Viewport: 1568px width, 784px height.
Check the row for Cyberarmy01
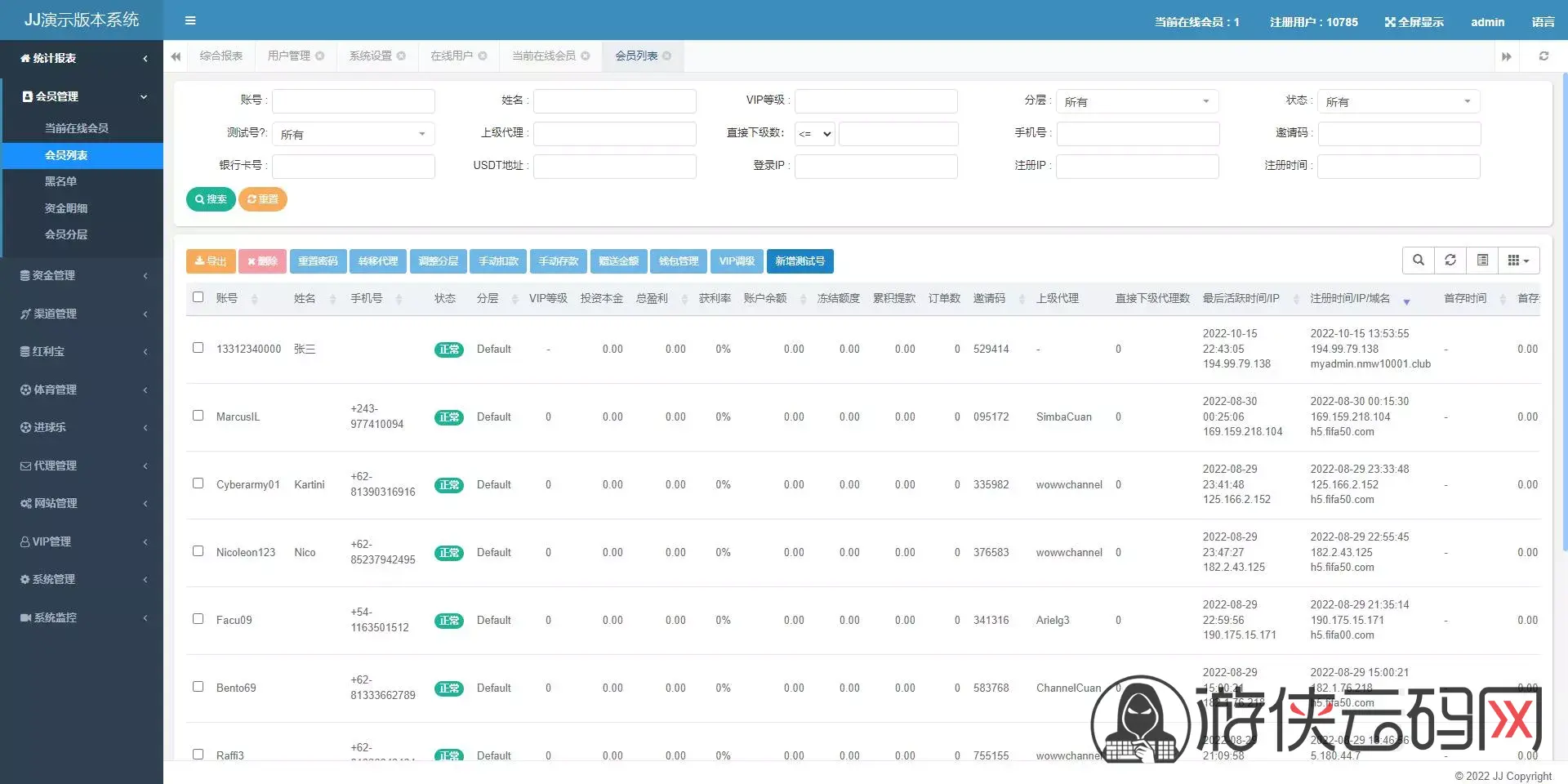point(198,483)
